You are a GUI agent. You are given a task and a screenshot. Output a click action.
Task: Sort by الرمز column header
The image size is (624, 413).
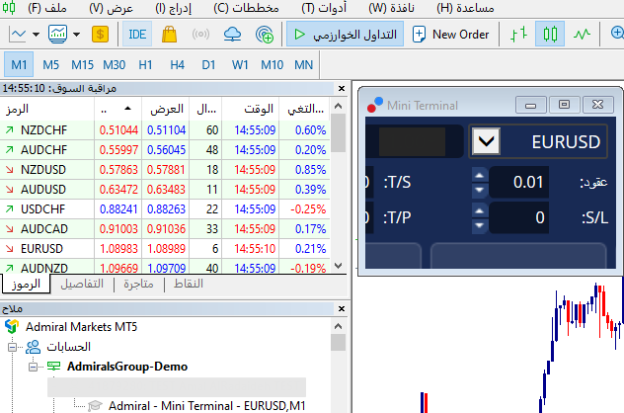47,109
